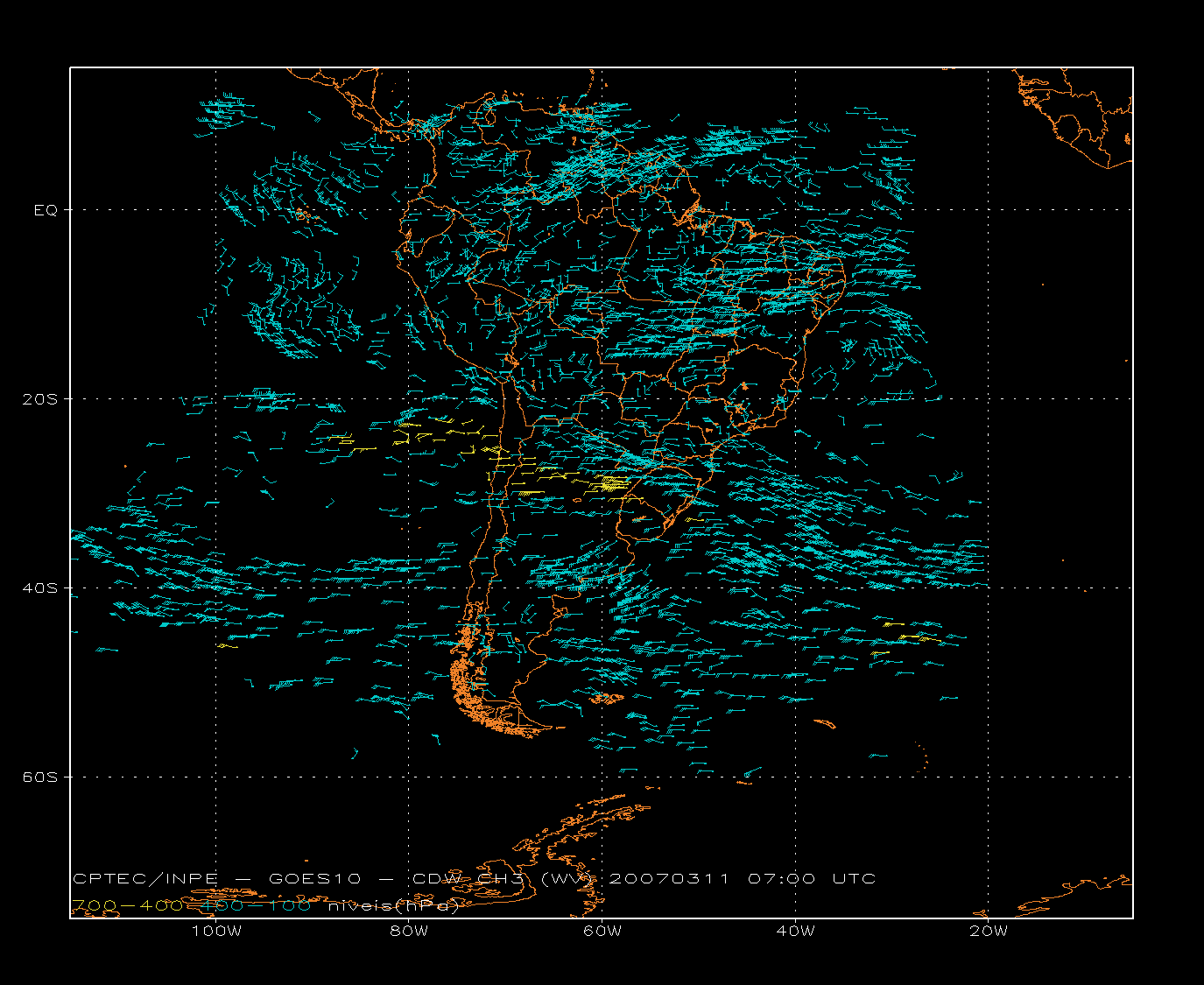Image resolution: width=1204 pixels, height=985 pixels.
Task: Click the 40S latitude axis label
Action: tap(39, 588)
